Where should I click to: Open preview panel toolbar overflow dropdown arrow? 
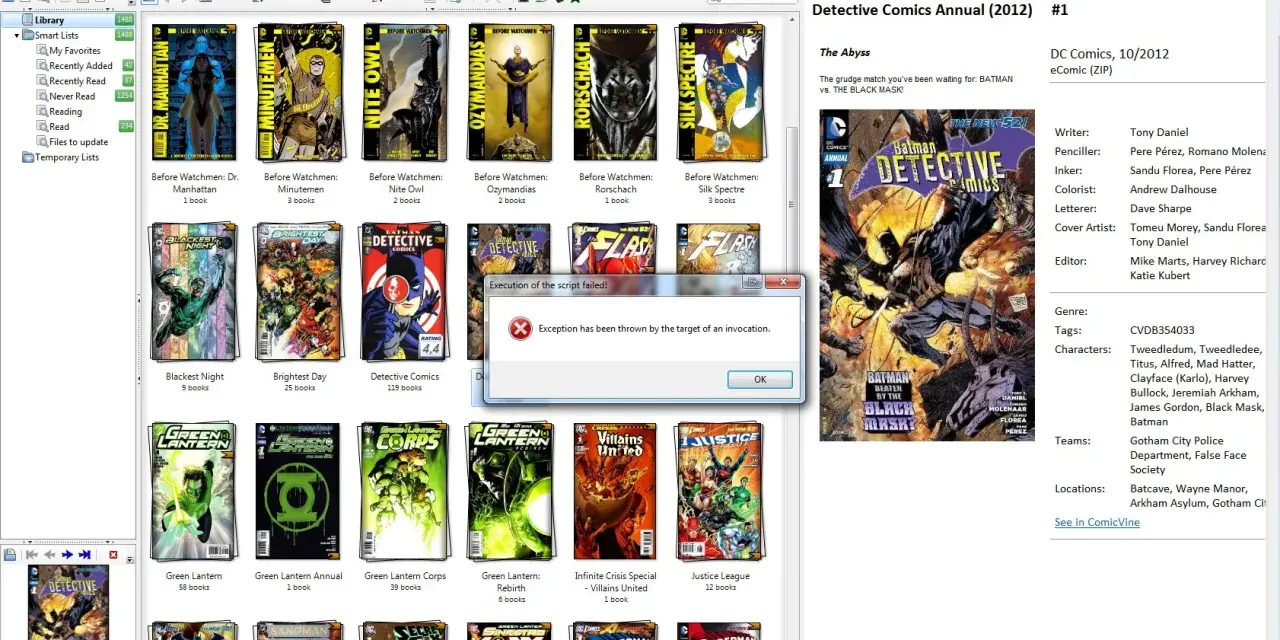pyautogui.click(x=130, y=560)
